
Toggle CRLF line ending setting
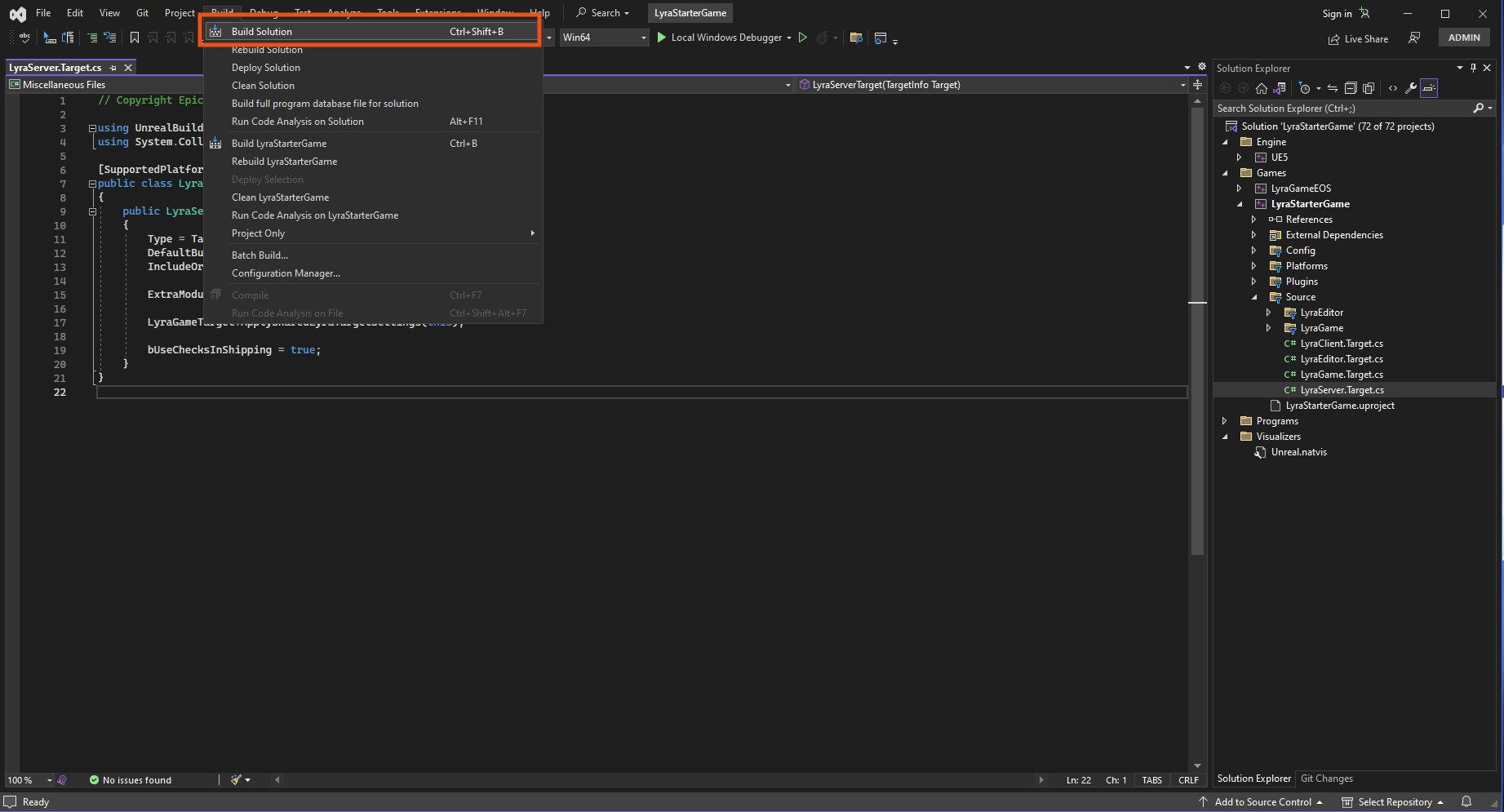(x=1189, y=780)
